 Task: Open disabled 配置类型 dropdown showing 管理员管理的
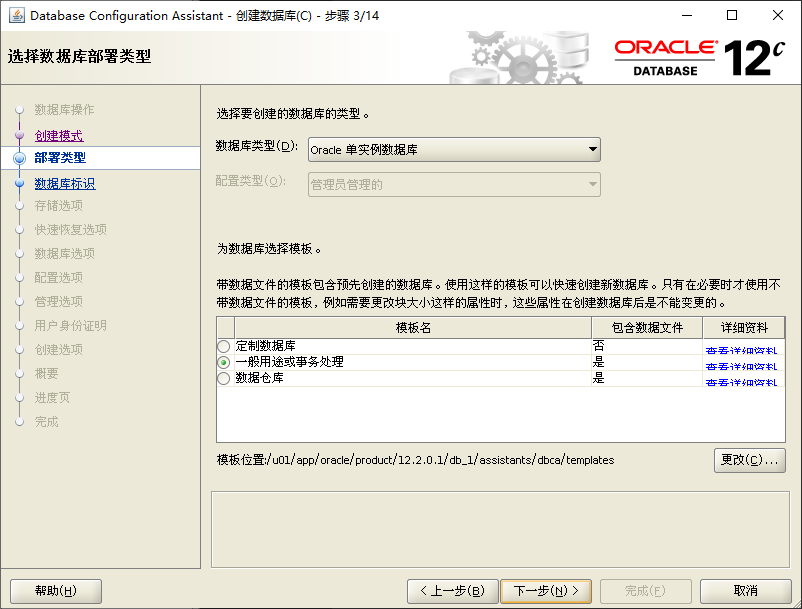click(x=454, y=185)
